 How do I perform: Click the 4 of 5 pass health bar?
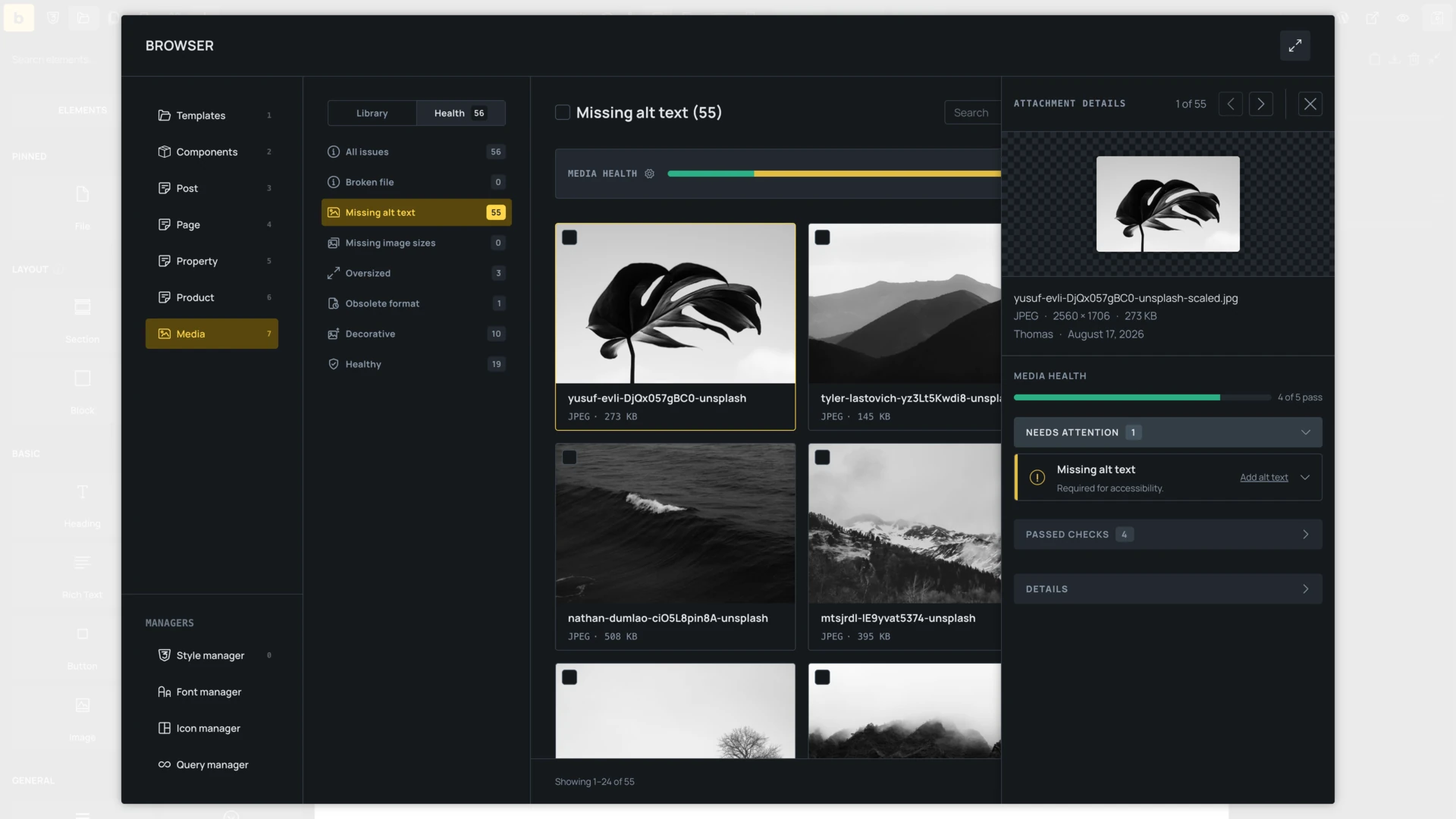(x=1142, y=397)
